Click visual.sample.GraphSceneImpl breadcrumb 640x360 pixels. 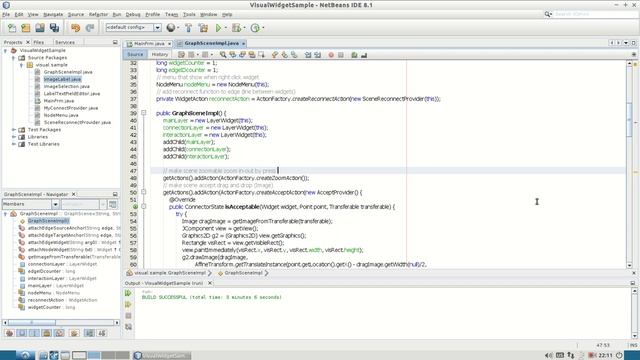click(170, 273)
